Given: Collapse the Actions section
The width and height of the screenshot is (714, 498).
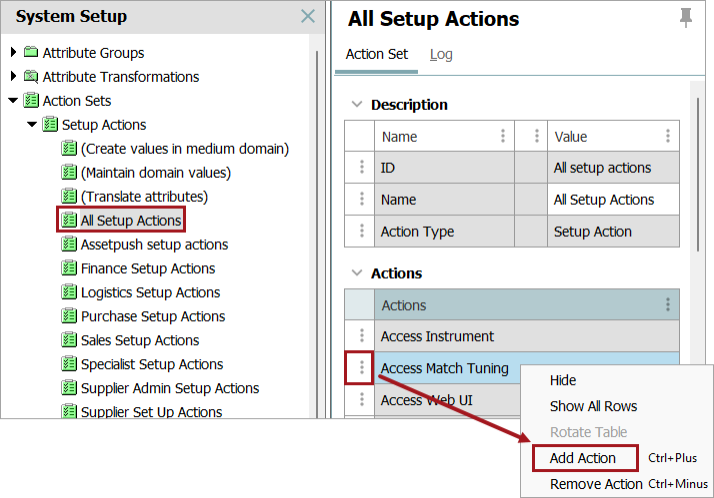Looking at the screenshot, I should click(x=357, y=273).
